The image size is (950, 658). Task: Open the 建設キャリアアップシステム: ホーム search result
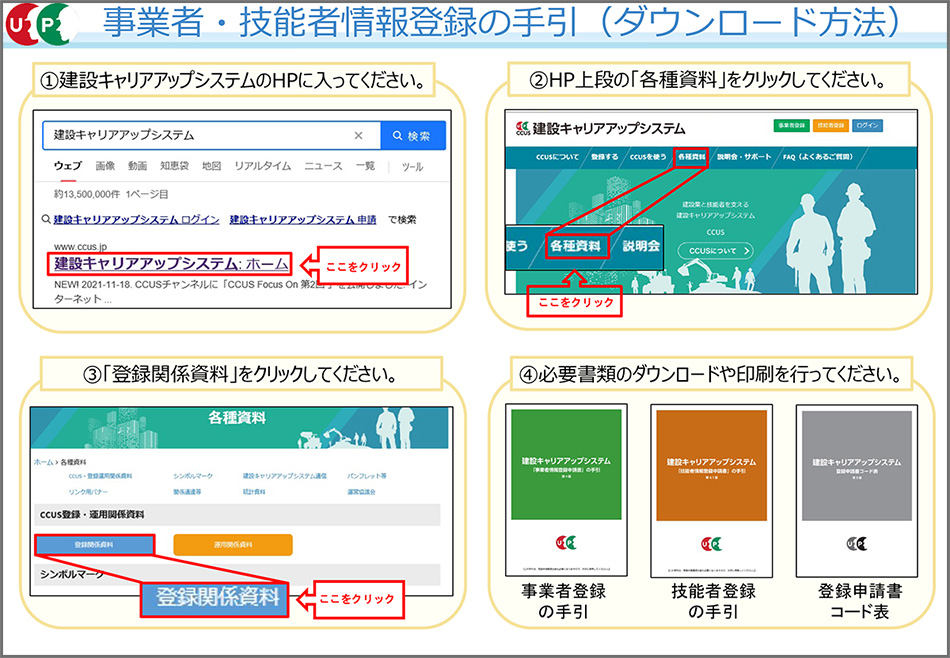tap(171, 264)
